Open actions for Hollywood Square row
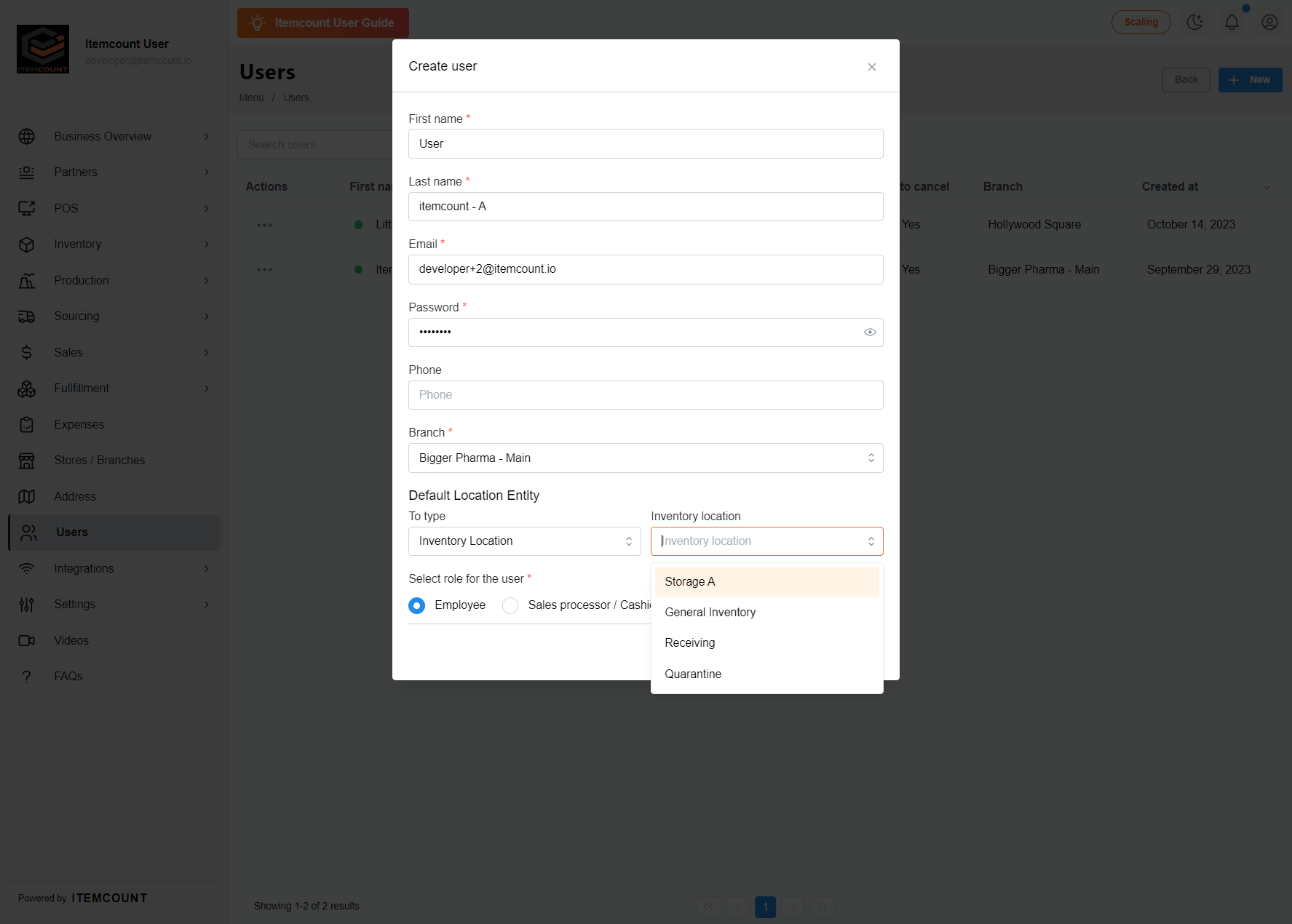The image size is (1292, 924). pos(264,226)
